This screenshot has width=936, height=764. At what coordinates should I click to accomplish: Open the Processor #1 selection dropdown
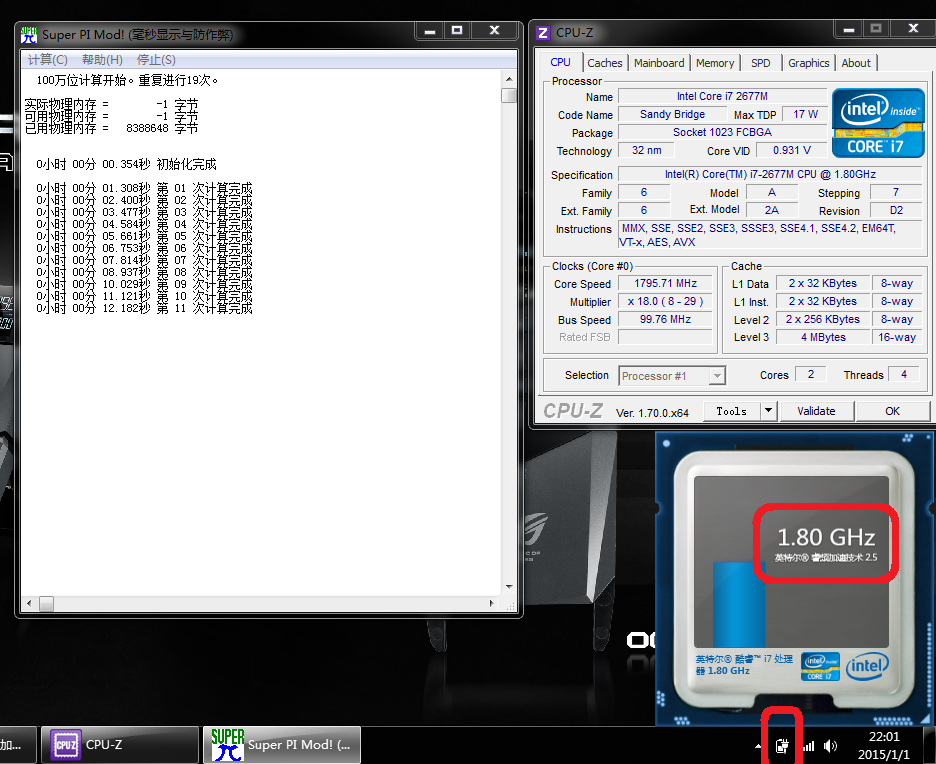pyautogui.click(x=672, y=375)
